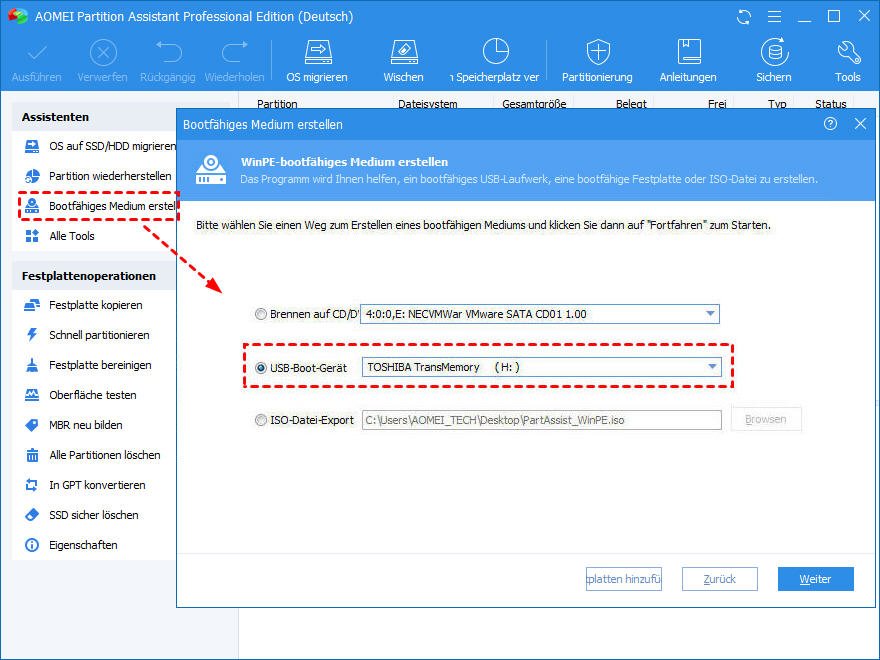Viewport: 880px width, 660px height.
Task: Select the Brennen auf CD/DVD radio button
Action: pyautogui.click(x=260, y=314)
